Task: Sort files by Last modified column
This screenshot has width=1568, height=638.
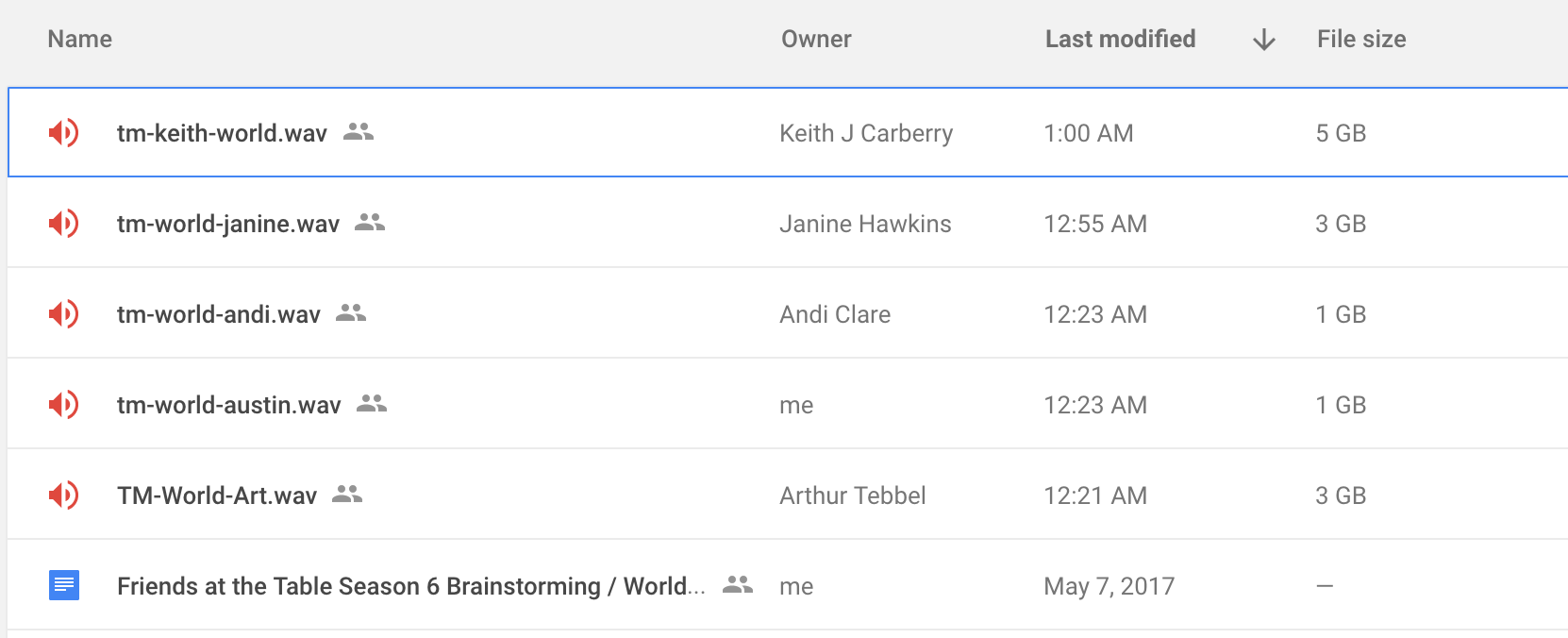Action: pyautogui.click(x=1120, y=40)
